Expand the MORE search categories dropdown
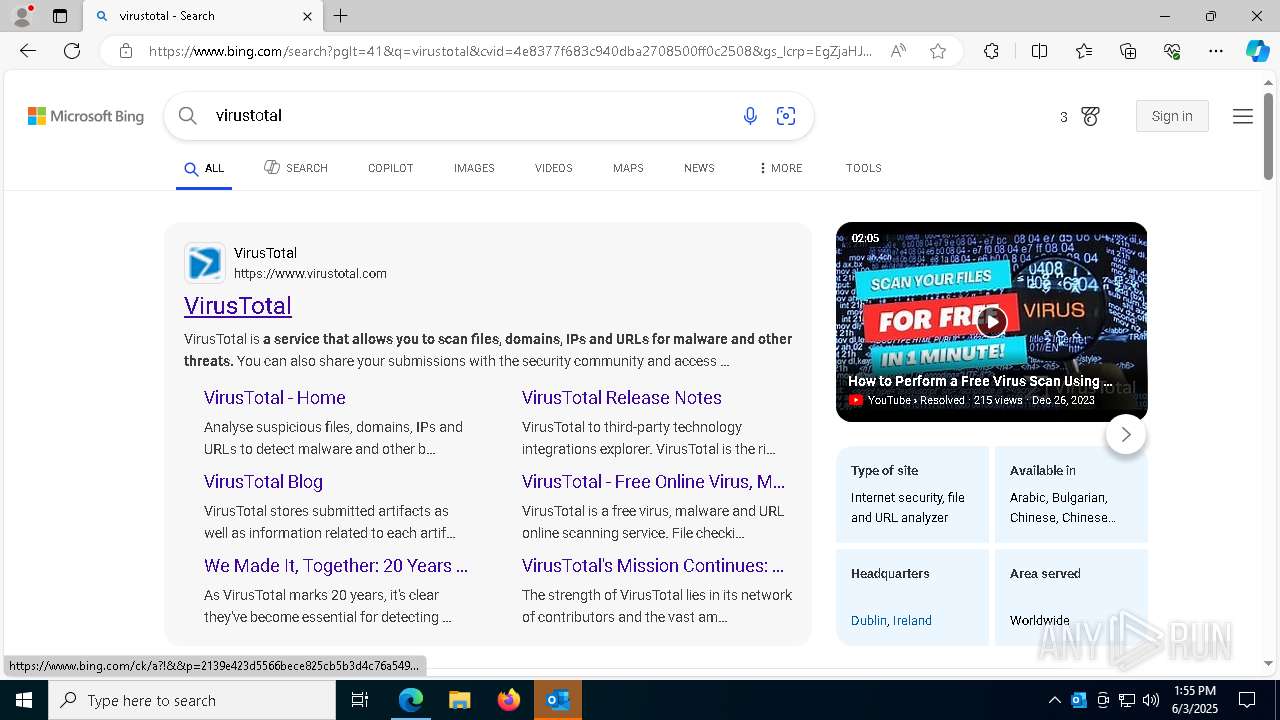This screenshot has height=720, width=1280. 781,168
